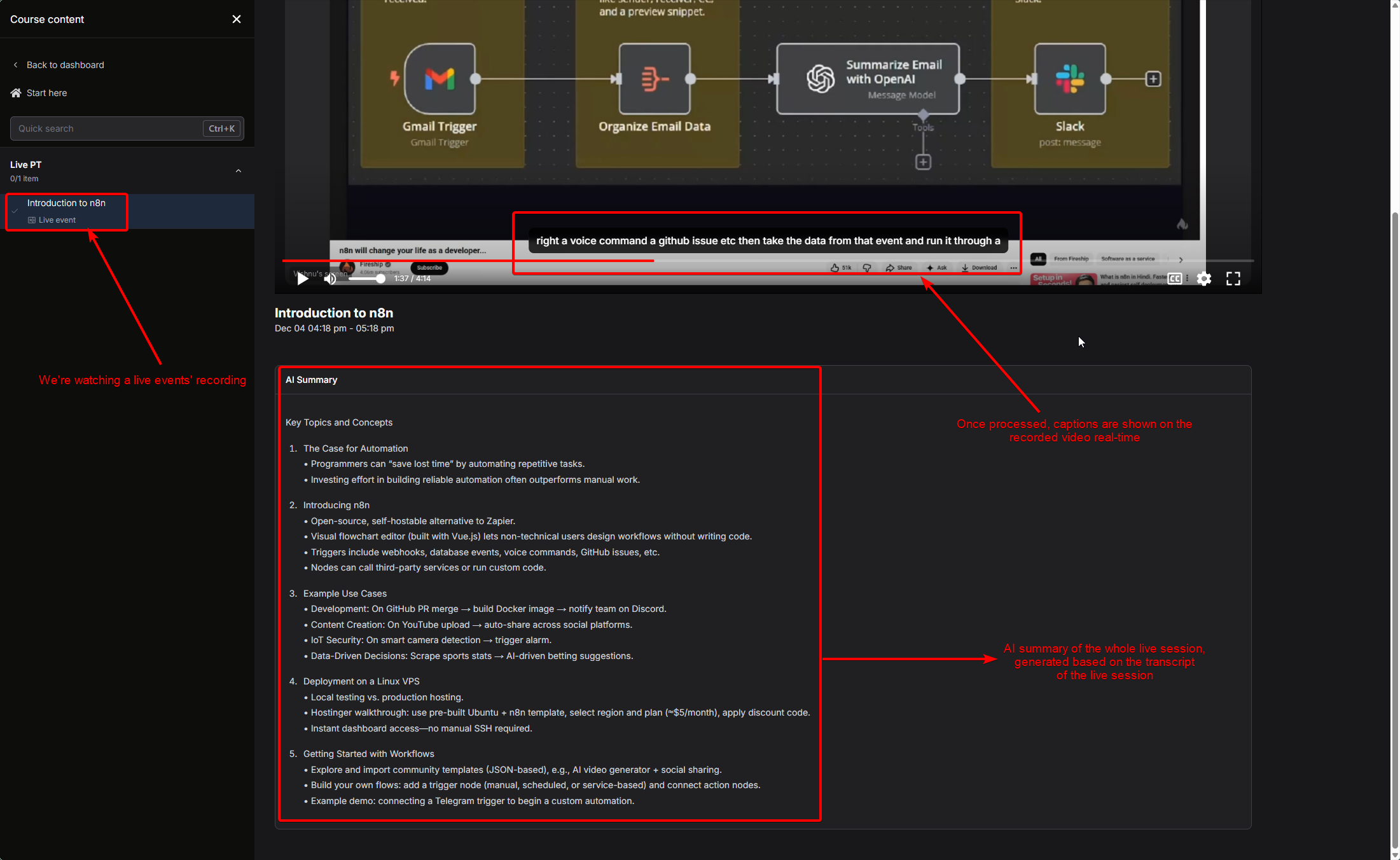Open Introduction to n8n live event
The height and width of the screenshot is (860, 1400).
pos(66,203)
